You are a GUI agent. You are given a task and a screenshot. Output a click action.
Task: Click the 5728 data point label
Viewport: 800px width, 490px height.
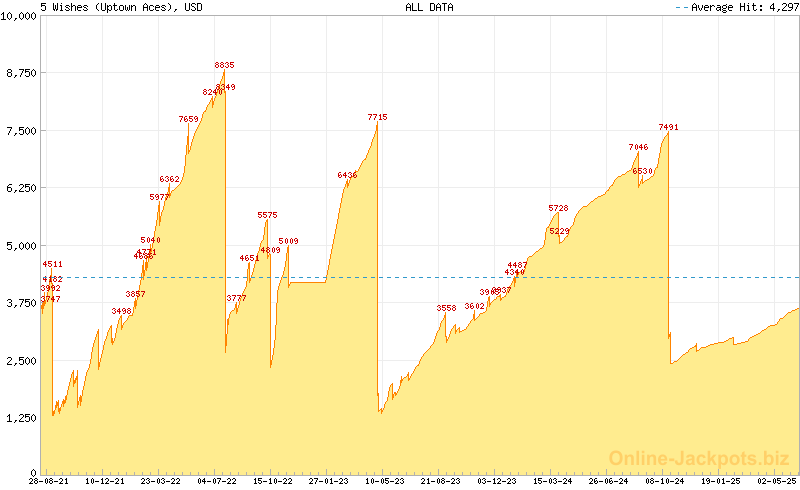(558, 208)
